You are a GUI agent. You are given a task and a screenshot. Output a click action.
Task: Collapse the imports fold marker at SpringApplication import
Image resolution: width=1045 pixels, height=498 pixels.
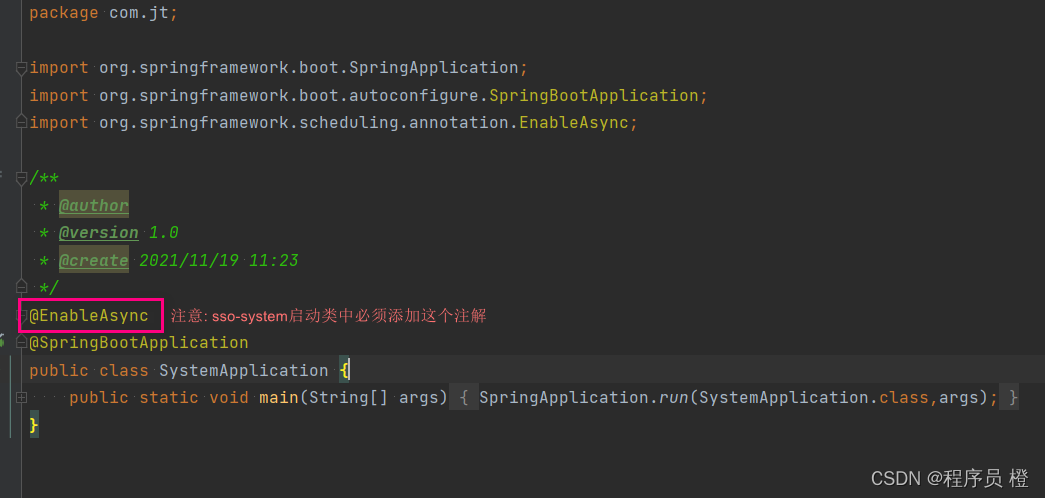pyautogui.click(x=21, y=68)
